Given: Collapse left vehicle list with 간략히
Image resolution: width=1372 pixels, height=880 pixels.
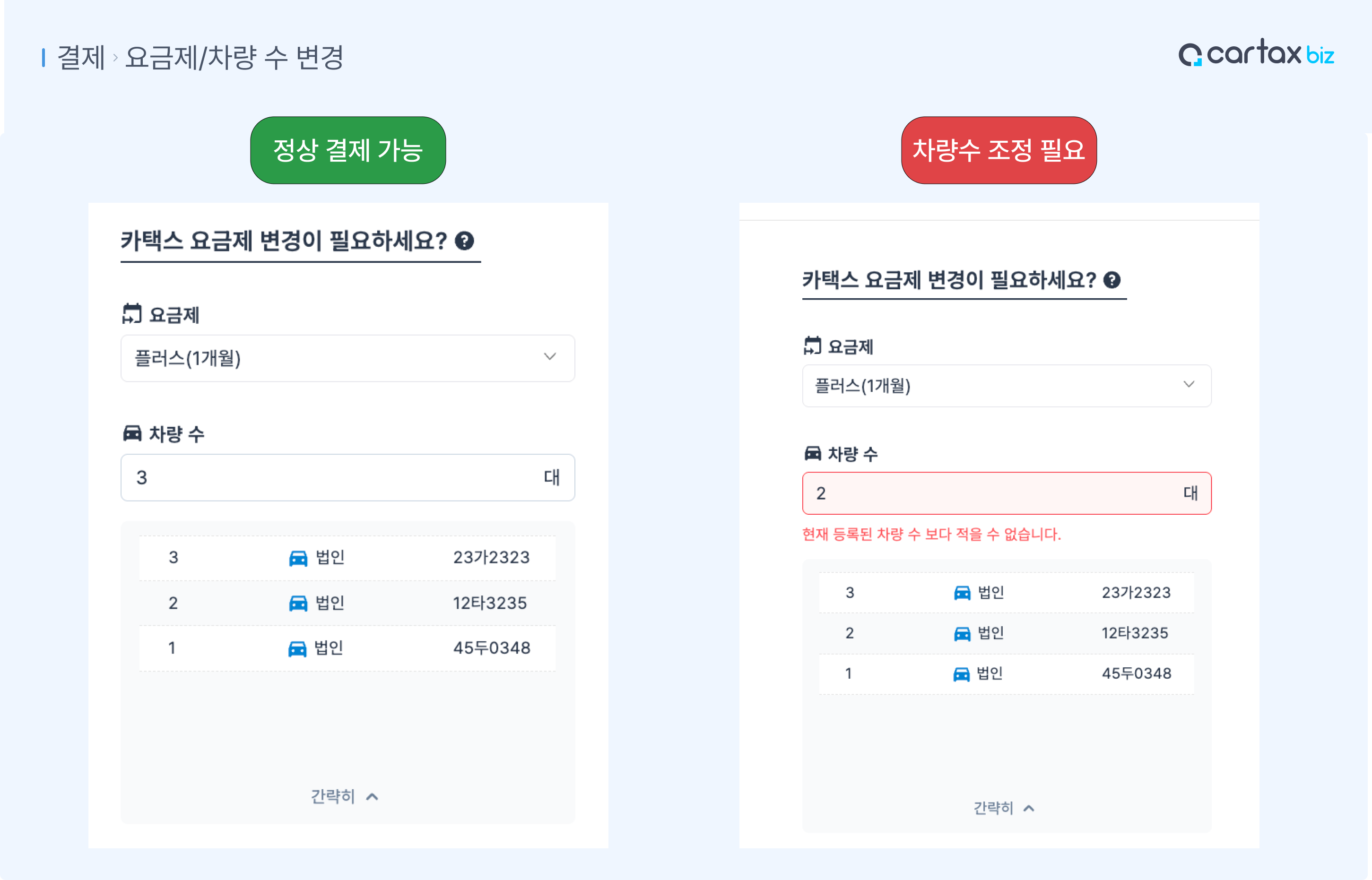Looking at the screenshot, I should pyautogui.click(x=344, y=796).
